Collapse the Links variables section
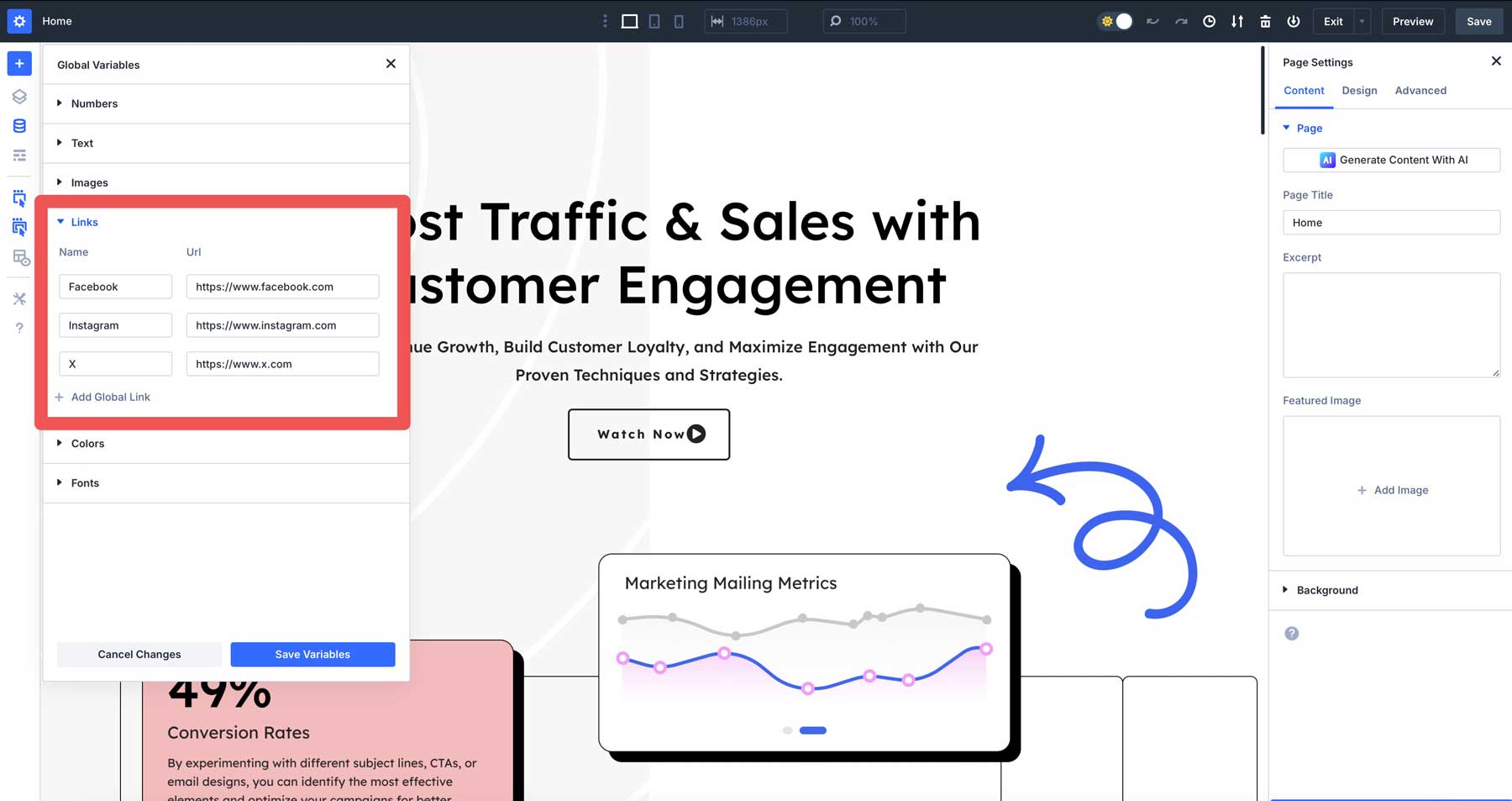The height and width of the screenshot is (801, 1512). [83, 222]
